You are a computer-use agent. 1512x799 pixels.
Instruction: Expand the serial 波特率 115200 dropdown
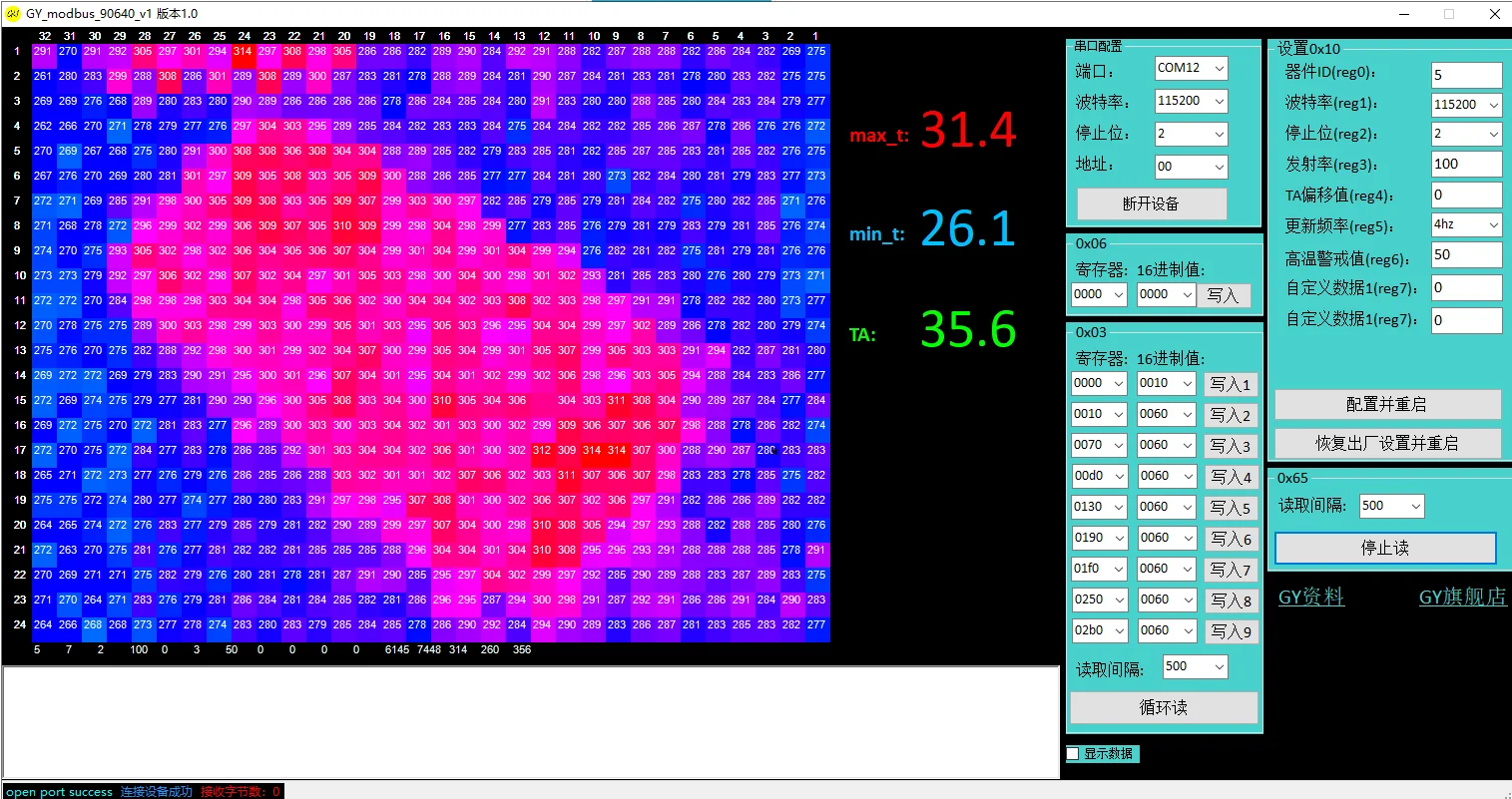pyautogui.click(x=1191, y=101)
